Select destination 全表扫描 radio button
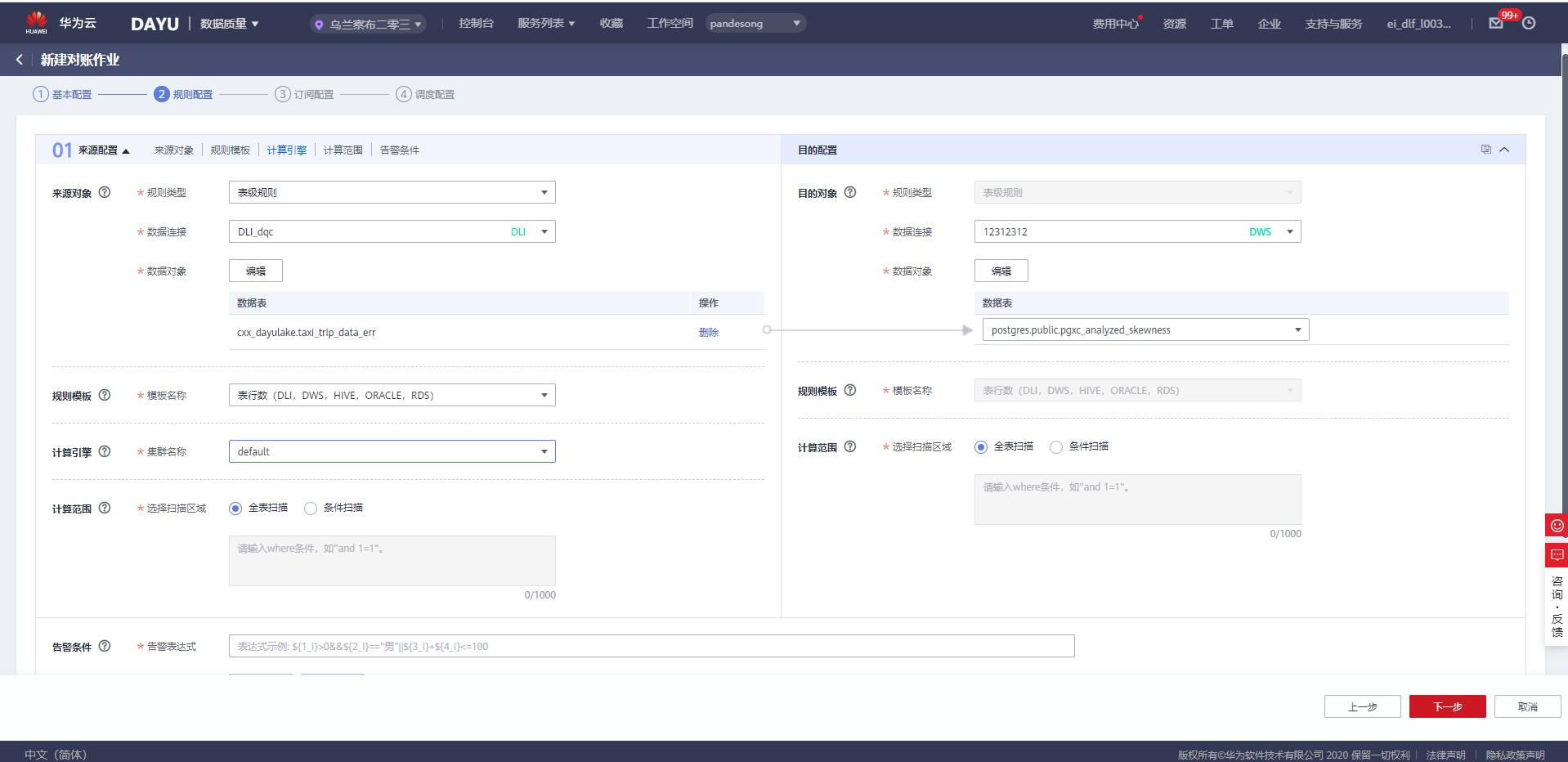Image resolution: width=1568 pixels, height=762 pixels. tap(981, 447)
